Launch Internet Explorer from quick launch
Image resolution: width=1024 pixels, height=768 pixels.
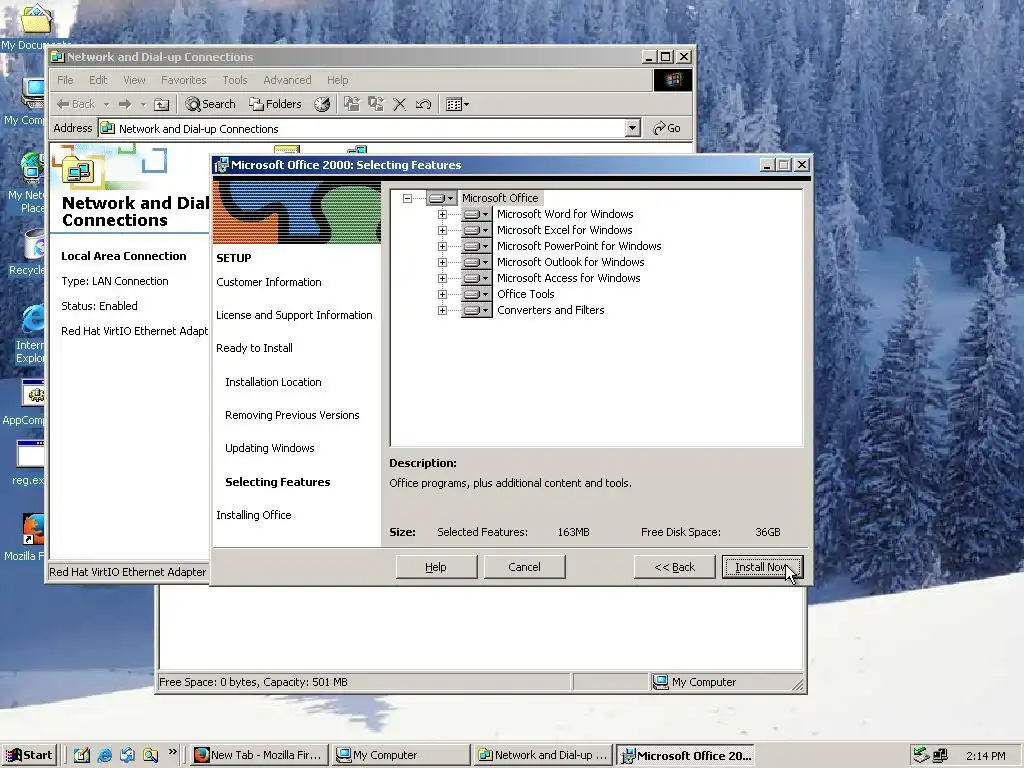[104, 755]
